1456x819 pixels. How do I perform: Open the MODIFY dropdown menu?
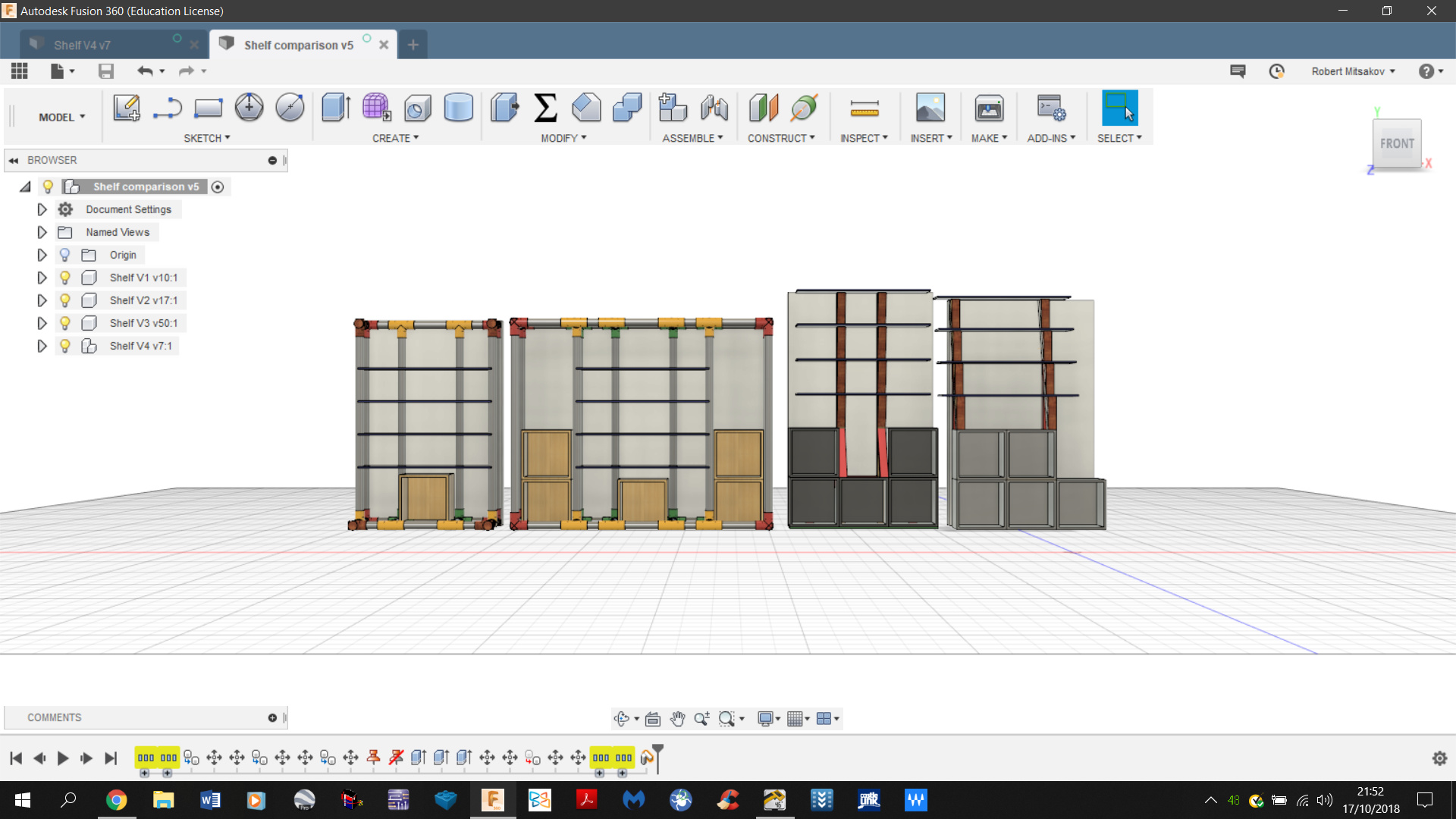click(x=563, y=138)
